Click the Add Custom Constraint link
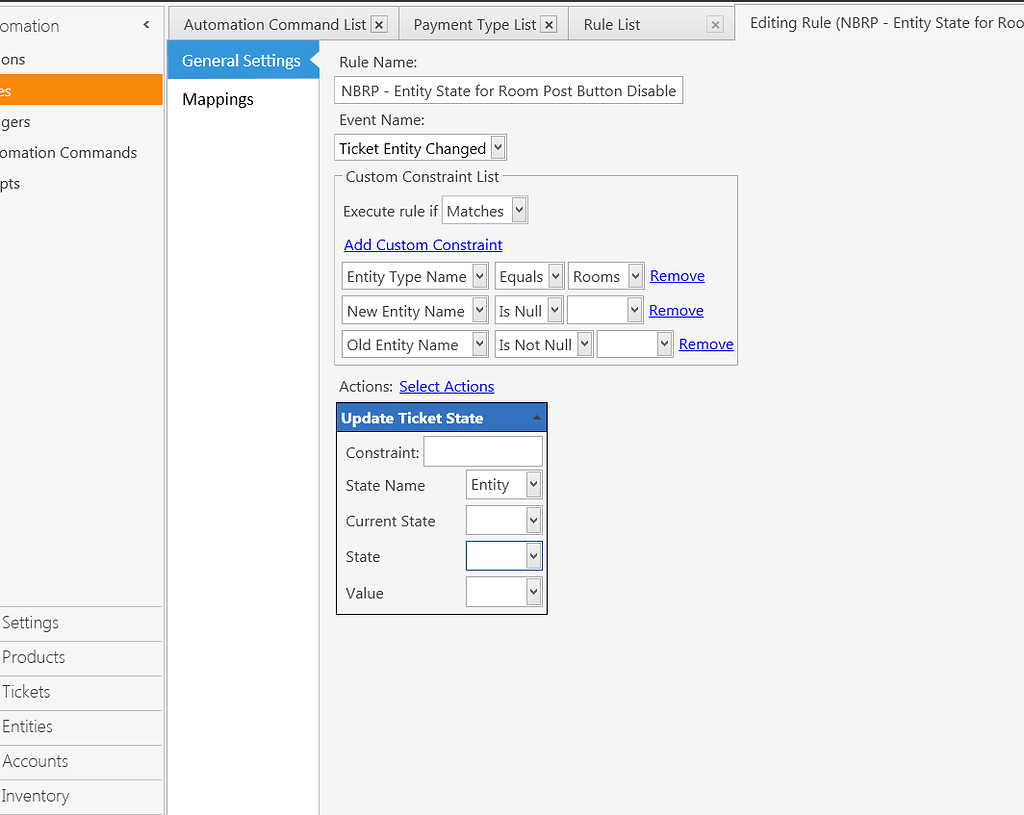This screenshot has height=815, width=1024. (422, 245)
